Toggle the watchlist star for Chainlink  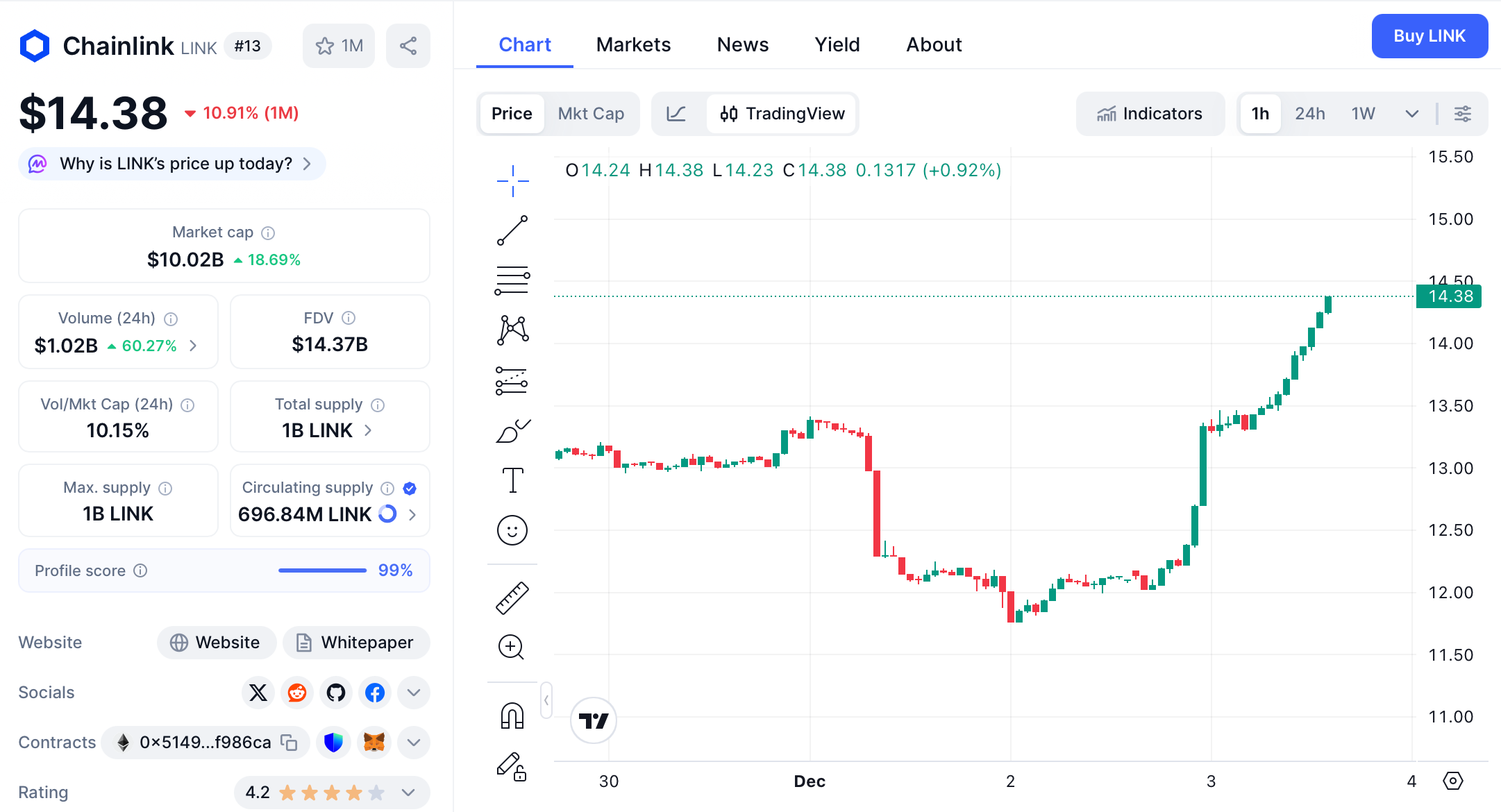point(338,45)
